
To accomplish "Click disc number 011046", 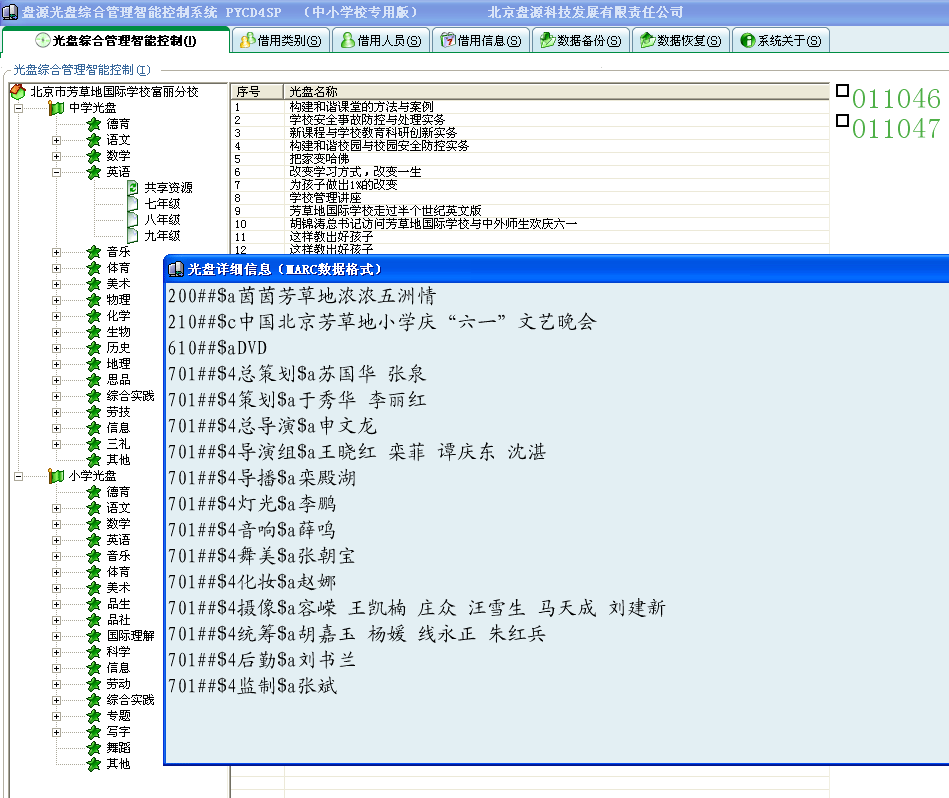I will pos(896,99).
